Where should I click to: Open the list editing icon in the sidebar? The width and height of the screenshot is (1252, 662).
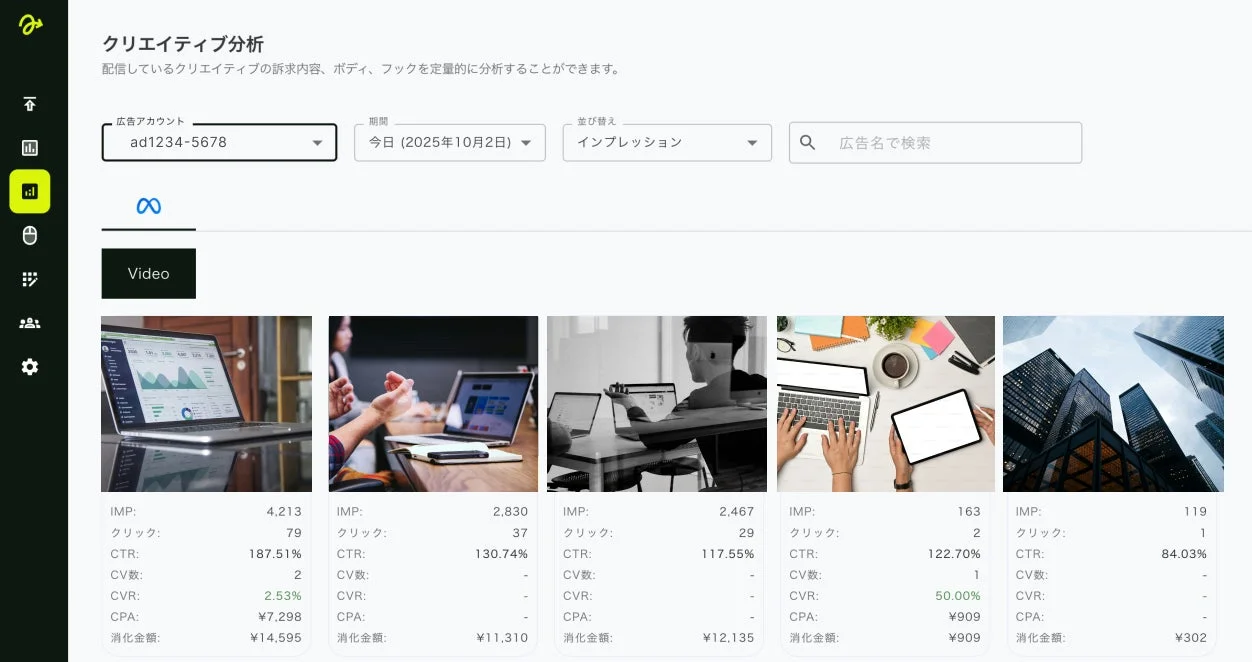tap(30, 279)
